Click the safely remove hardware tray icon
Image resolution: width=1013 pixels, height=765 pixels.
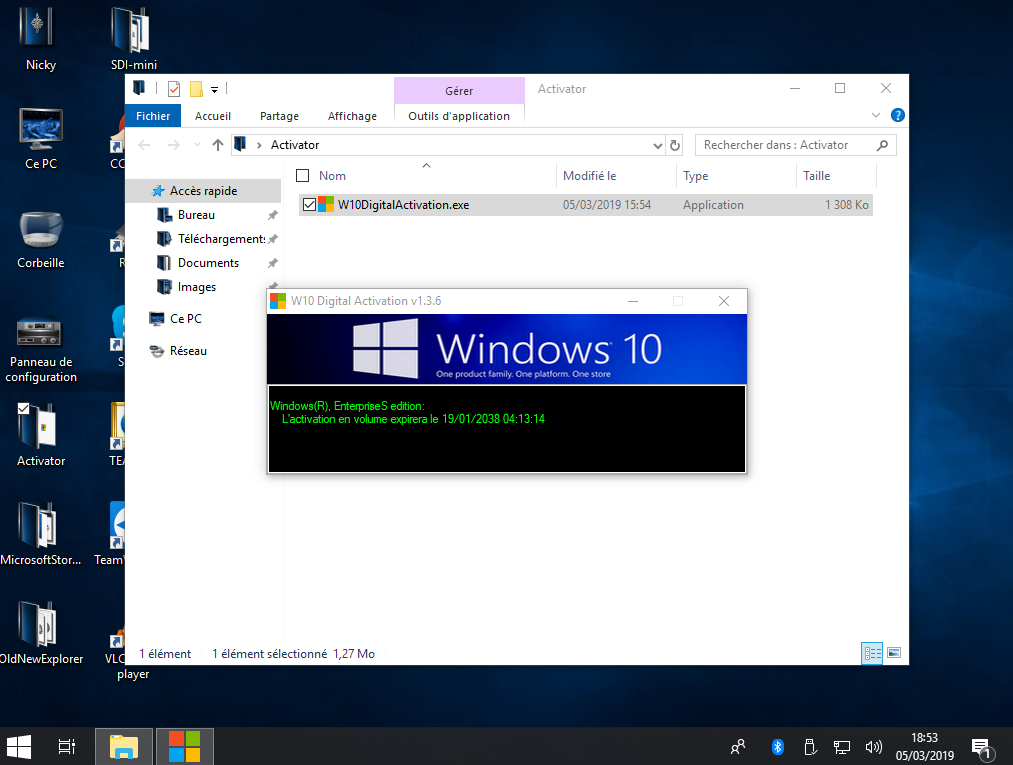809,747
